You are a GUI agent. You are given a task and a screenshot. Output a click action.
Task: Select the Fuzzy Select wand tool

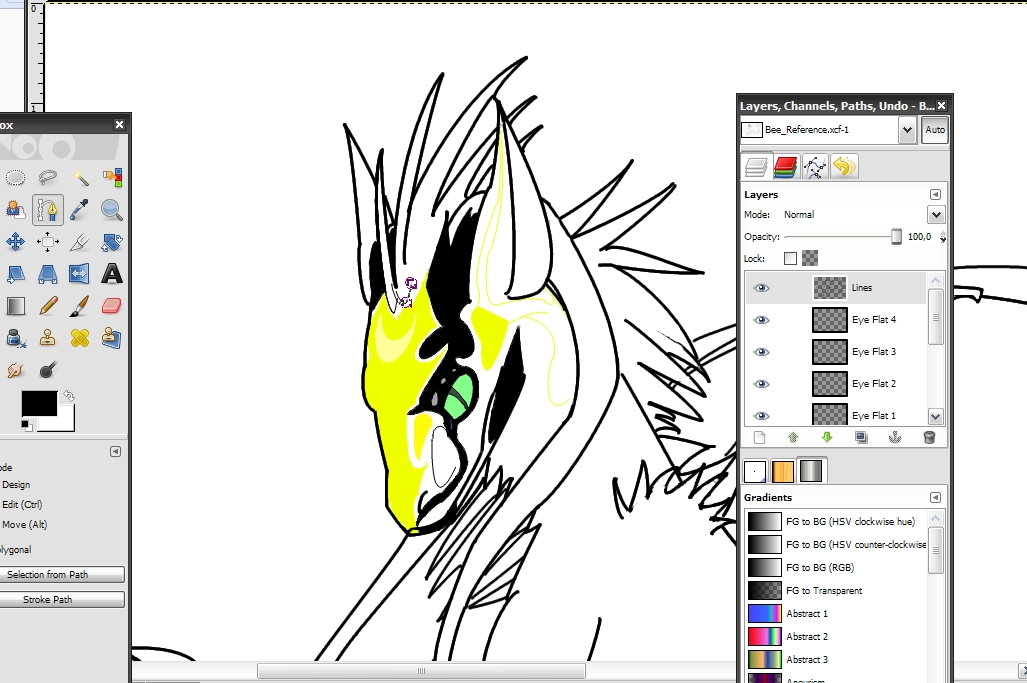[79, 177]
